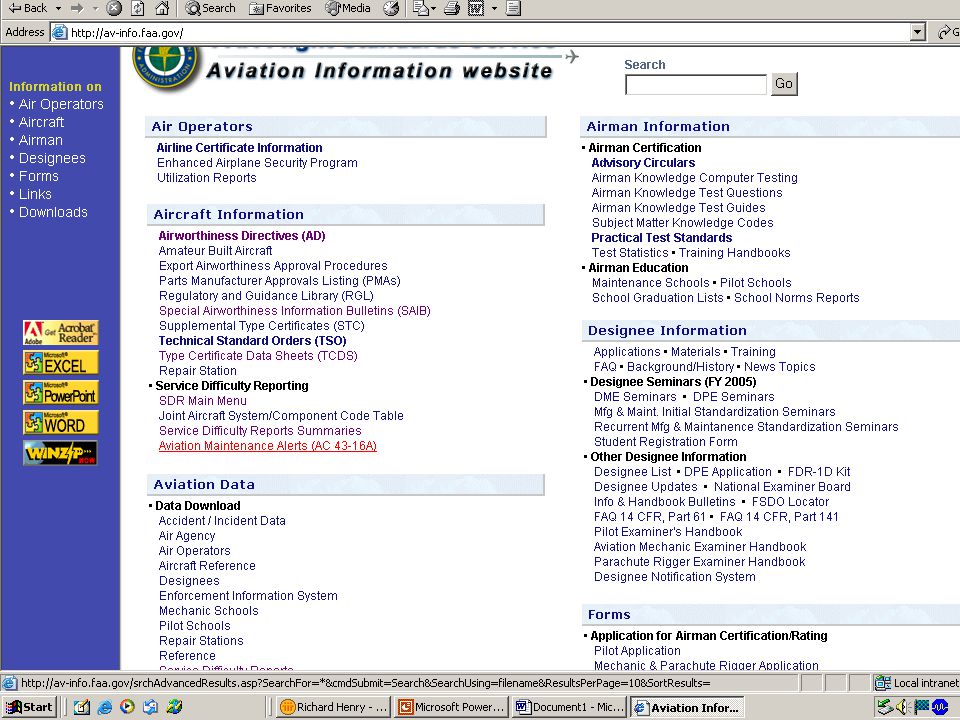Click the Print icon

pyautogui.click(x=452, y=8)
